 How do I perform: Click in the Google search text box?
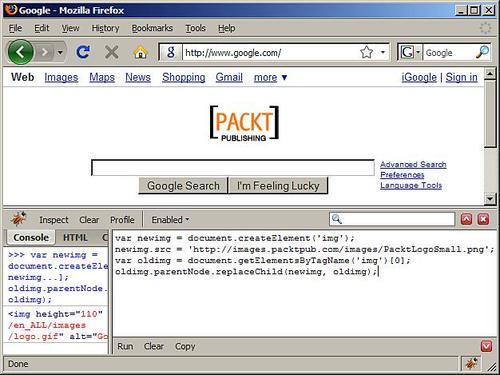(x=233, y=167)
